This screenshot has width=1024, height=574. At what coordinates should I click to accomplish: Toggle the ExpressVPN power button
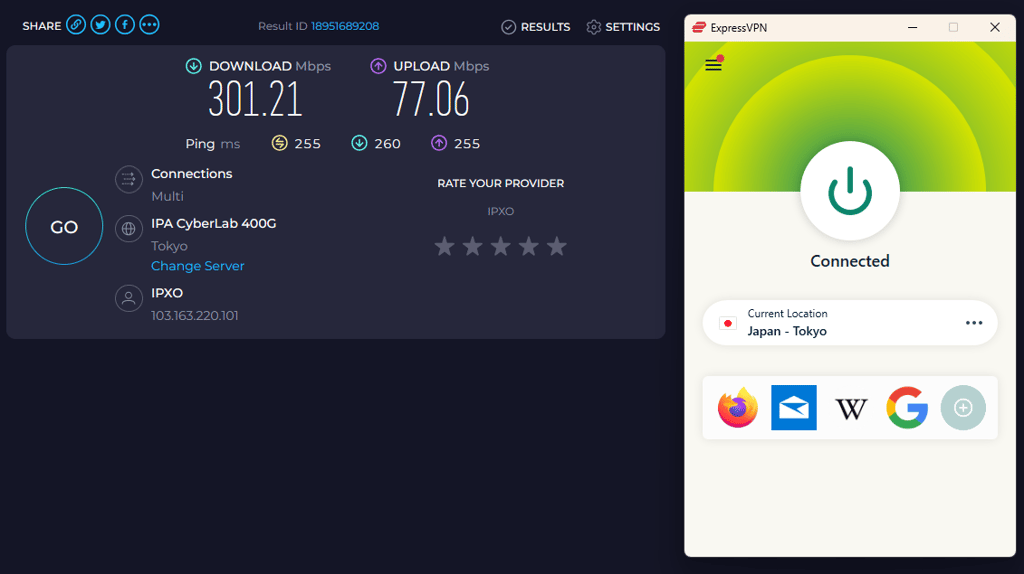point(850,191)
